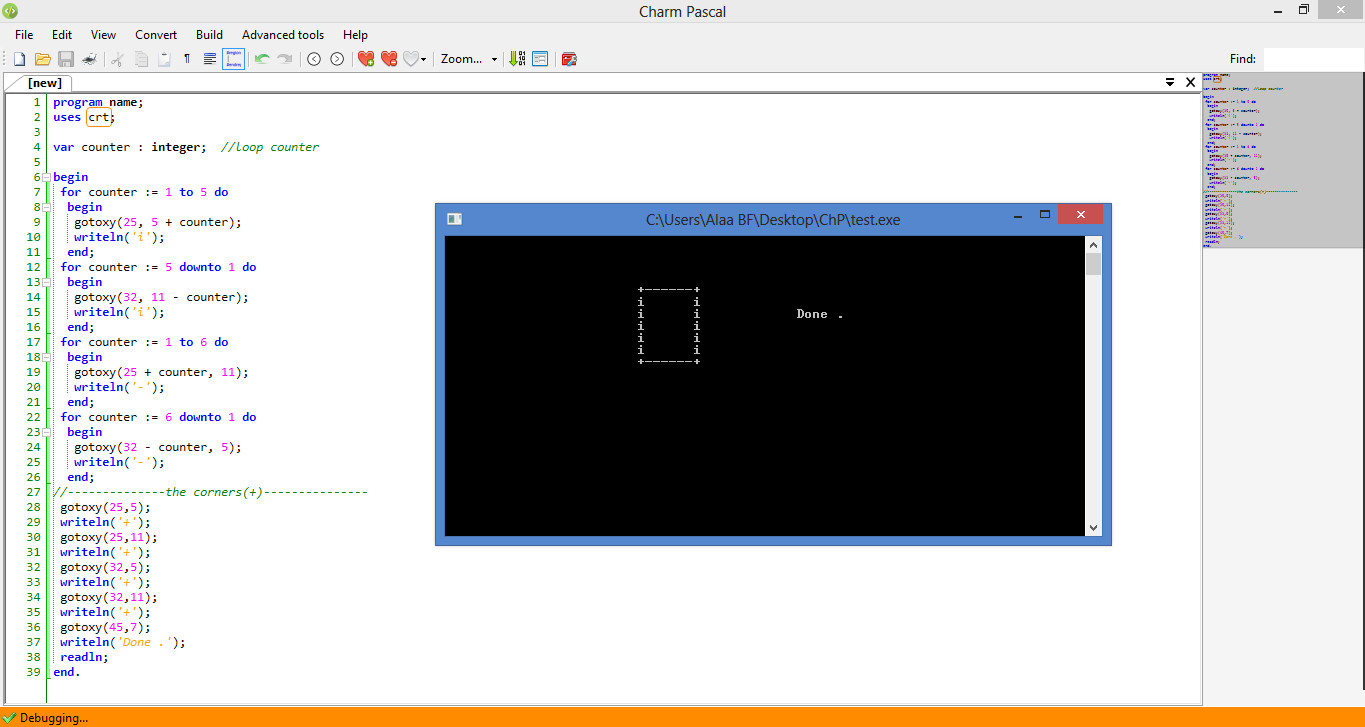
Task: Open the Advanced tools menu
Action: pos(283,34)
